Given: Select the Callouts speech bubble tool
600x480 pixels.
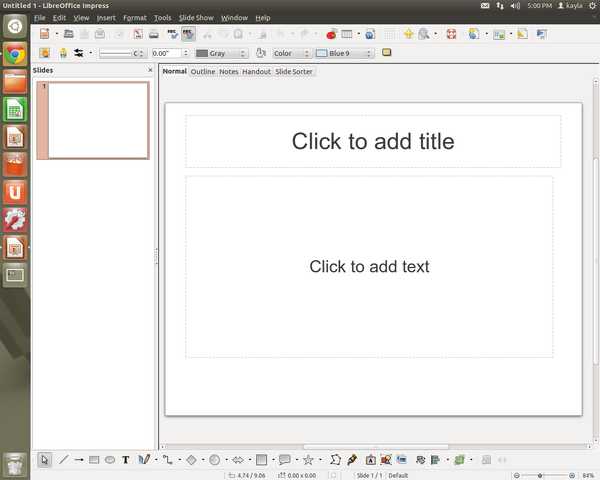Looking at the screenshot, I should 285,459.
